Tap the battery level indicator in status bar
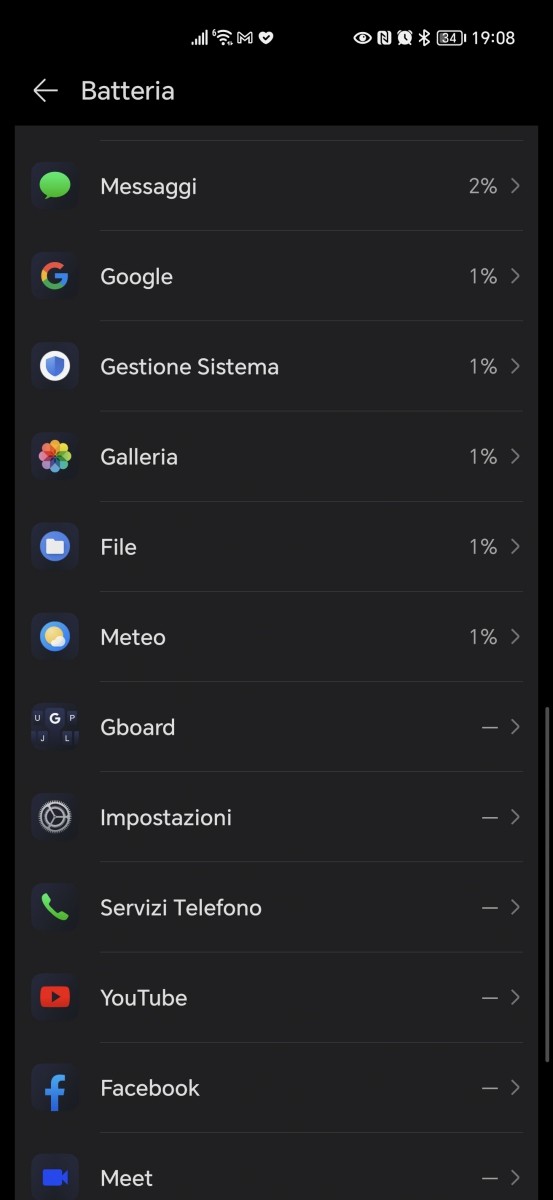 coord(451,38)
